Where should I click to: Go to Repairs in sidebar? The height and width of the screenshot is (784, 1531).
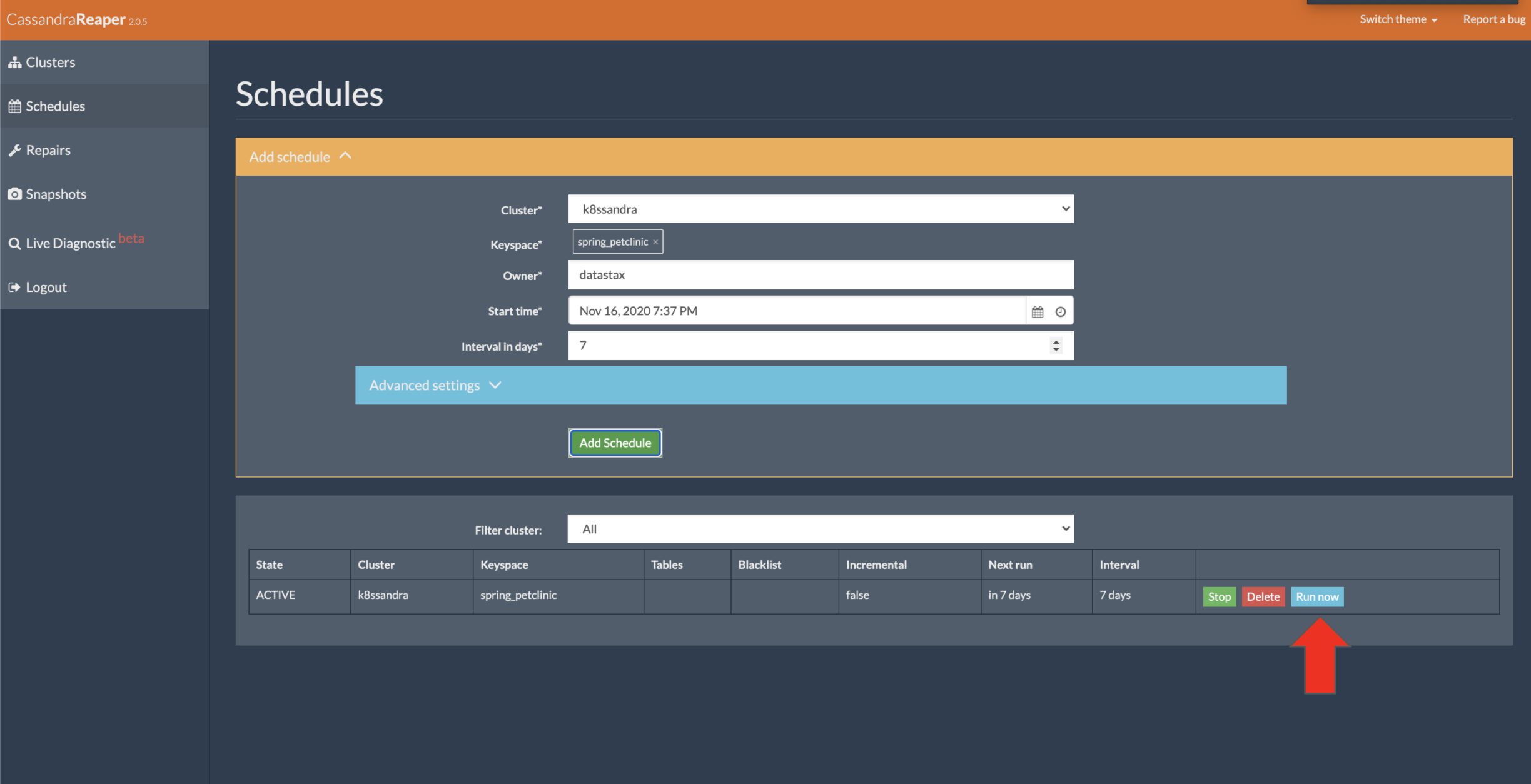[x=104, y=150]
